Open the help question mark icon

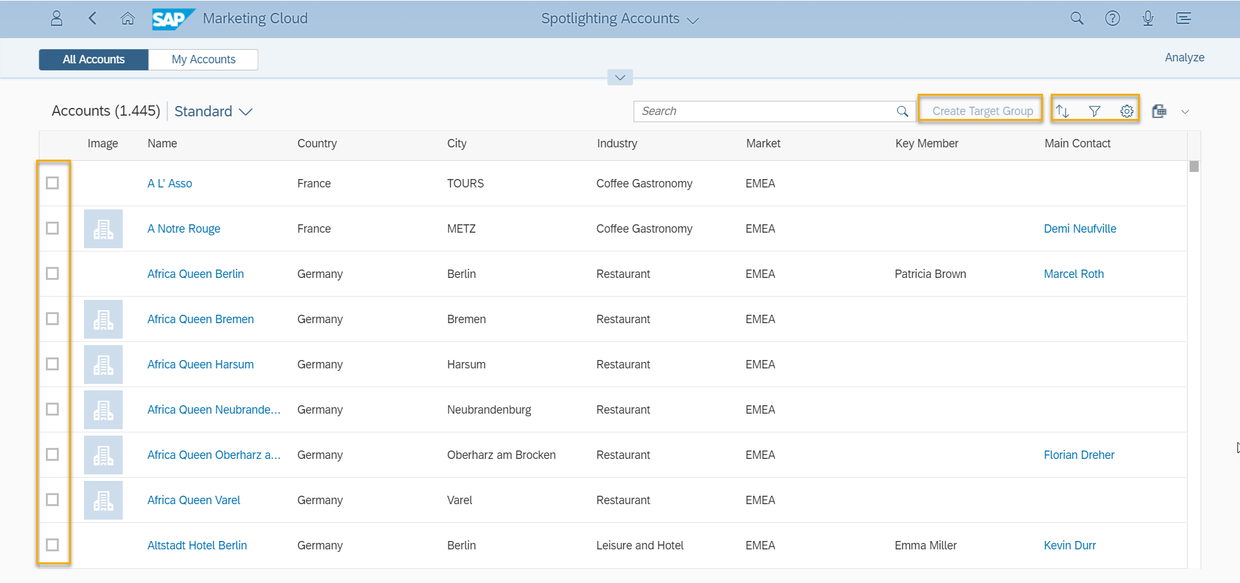[1112, 18]
